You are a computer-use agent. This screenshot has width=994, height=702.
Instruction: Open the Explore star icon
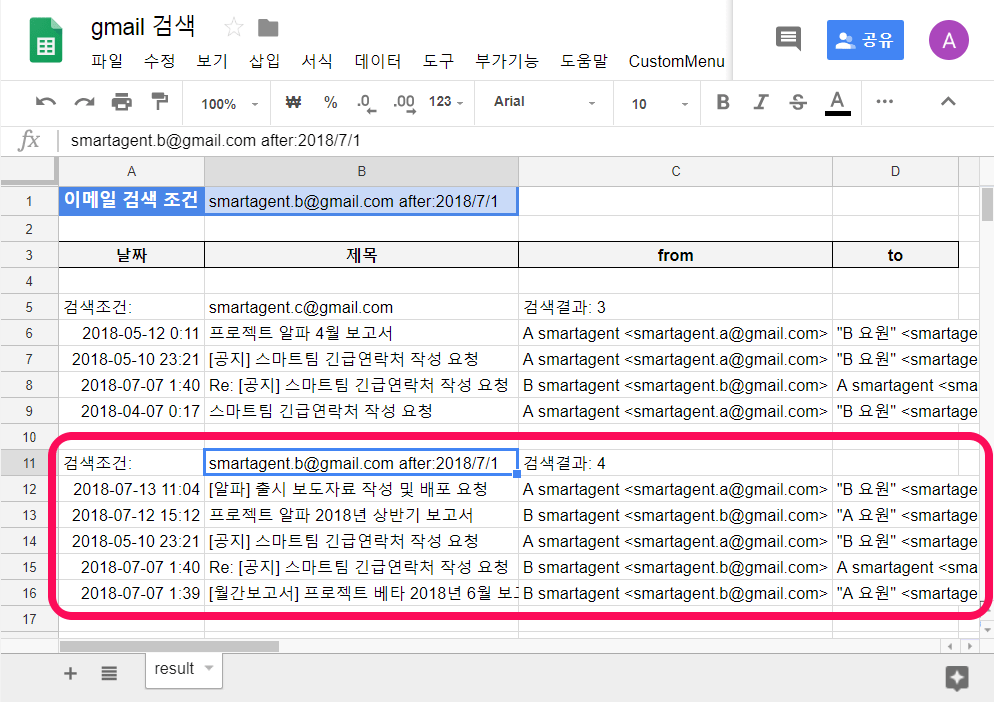click(957, 679)
